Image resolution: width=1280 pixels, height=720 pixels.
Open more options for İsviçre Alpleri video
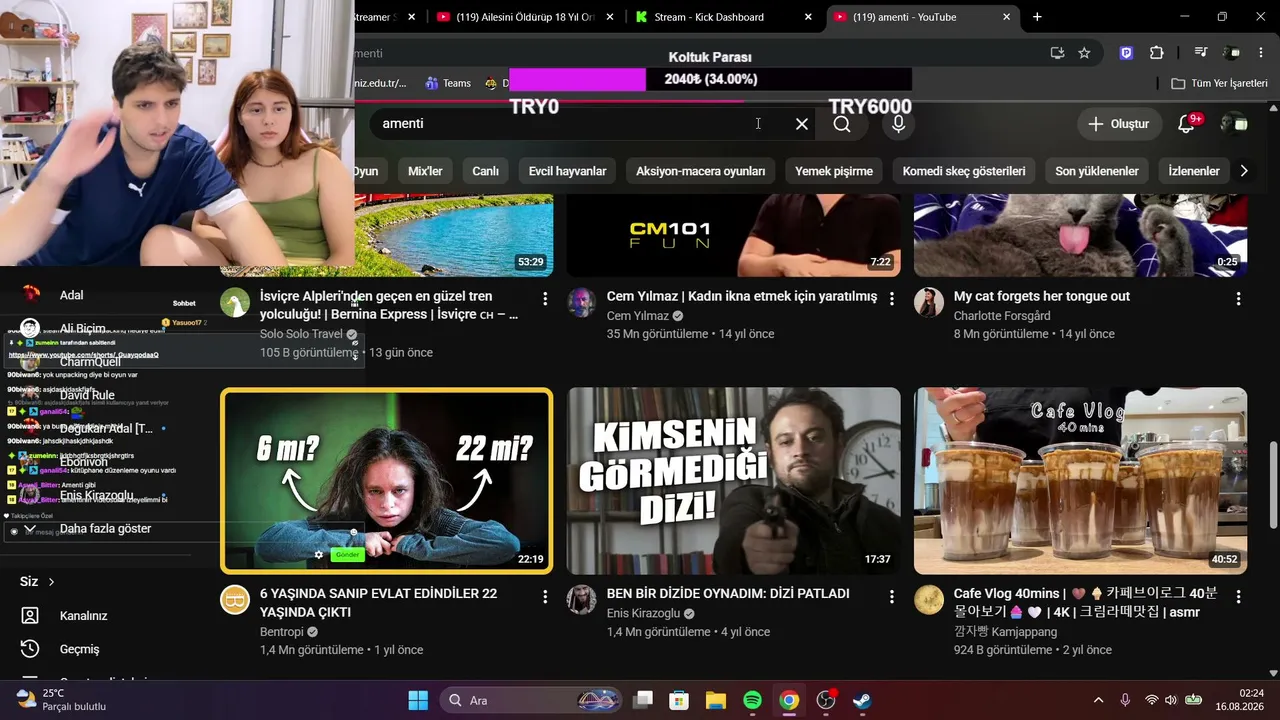[545, 298]
